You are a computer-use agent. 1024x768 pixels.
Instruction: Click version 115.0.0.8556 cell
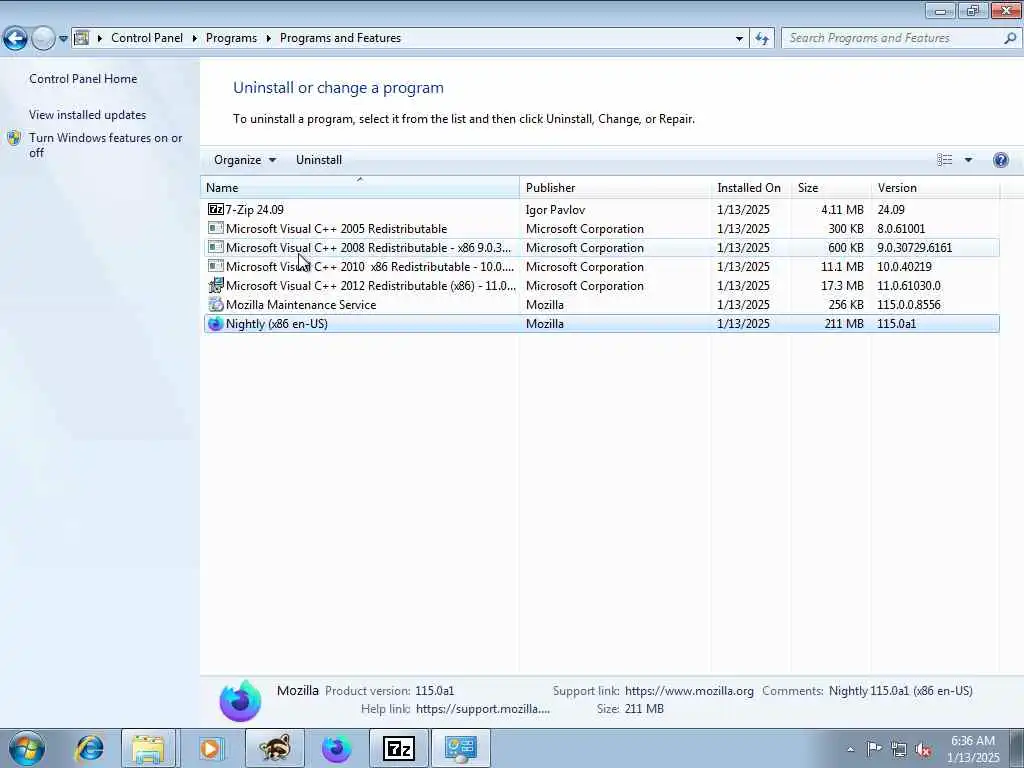(908, 304)
